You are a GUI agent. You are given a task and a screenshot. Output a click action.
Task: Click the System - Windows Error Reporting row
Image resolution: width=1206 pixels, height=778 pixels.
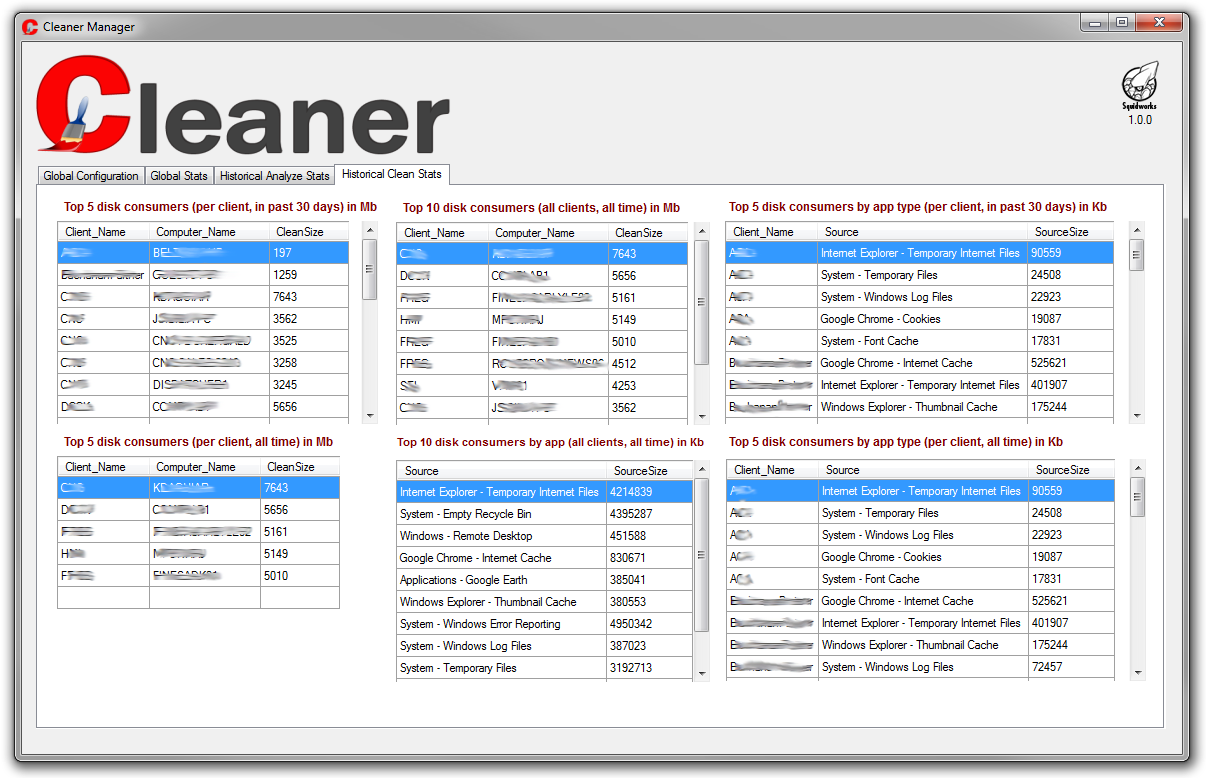(544, 624)
